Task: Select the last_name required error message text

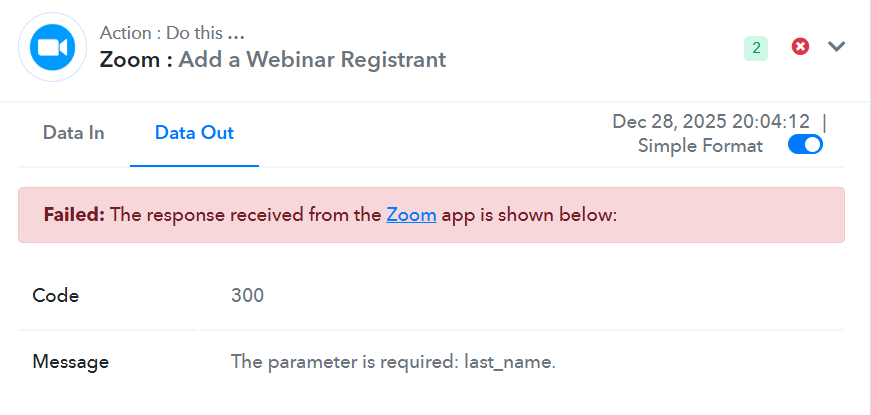Action: (x=393, y=361)
